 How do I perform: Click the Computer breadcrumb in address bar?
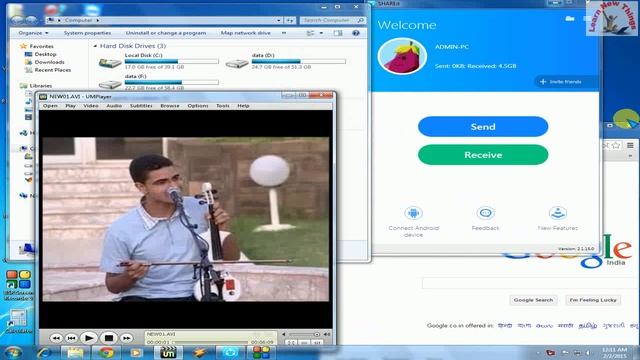click(78, 20)
